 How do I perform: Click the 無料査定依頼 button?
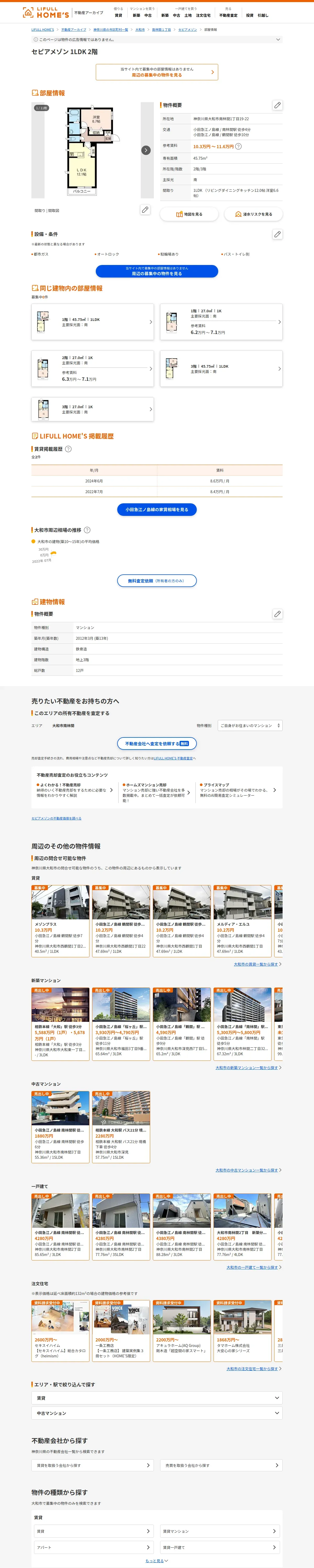tap(157, 581)
